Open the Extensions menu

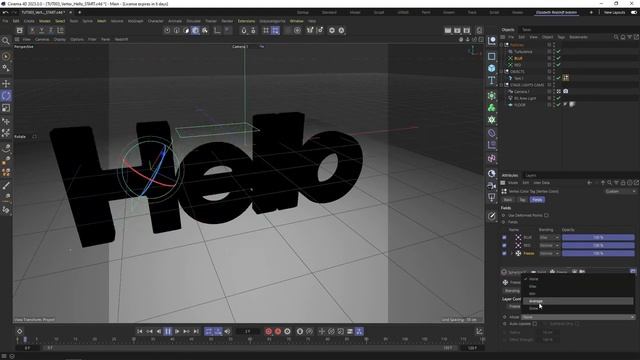pos(246,21)
